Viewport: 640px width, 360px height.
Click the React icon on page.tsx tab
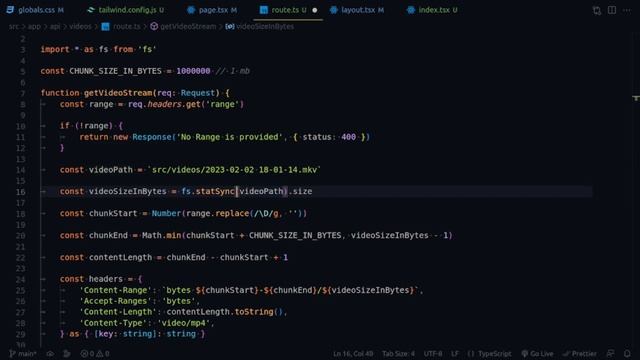click(x=191, y=10)
